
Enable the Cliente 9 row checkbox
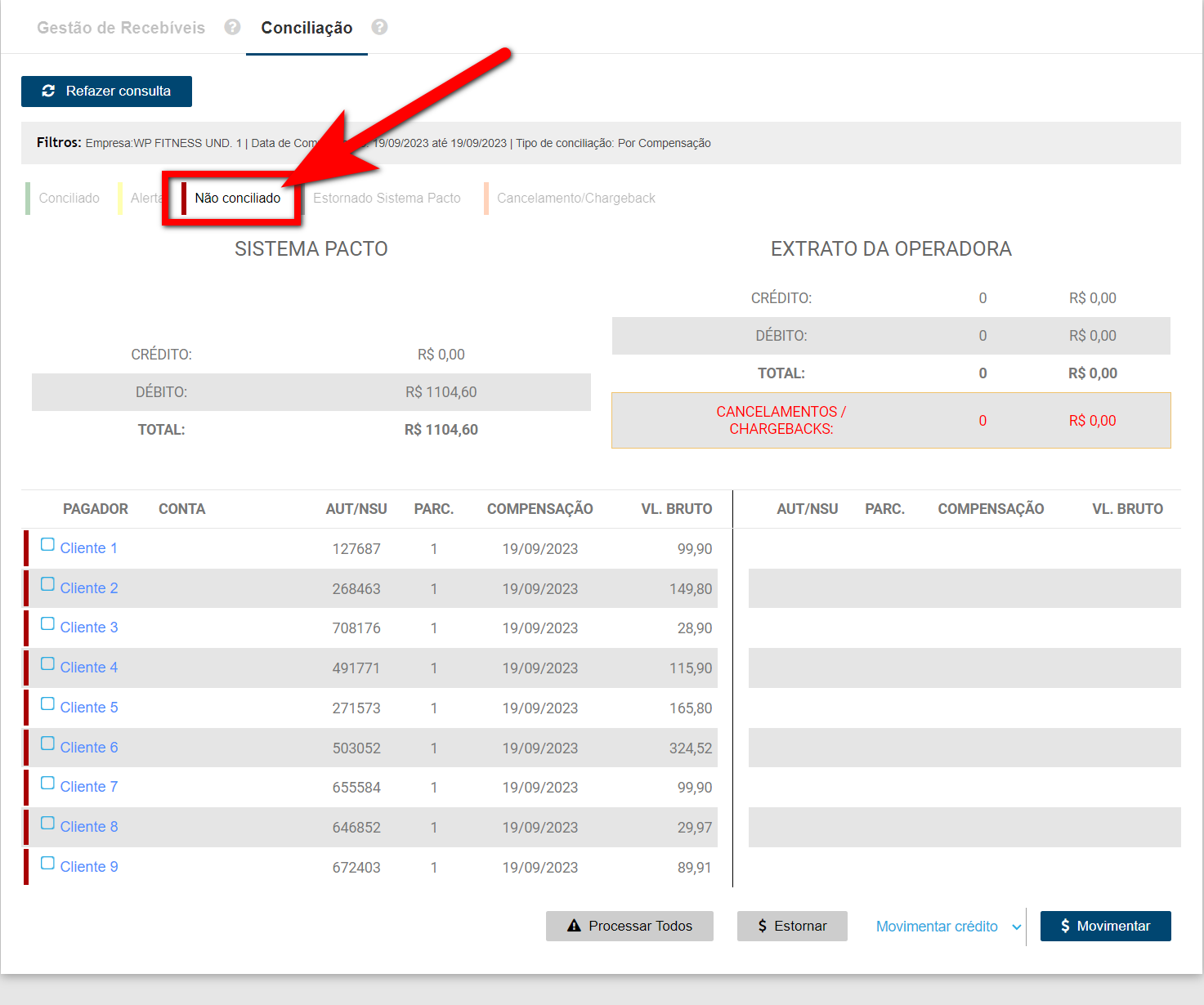coord(48,864)
